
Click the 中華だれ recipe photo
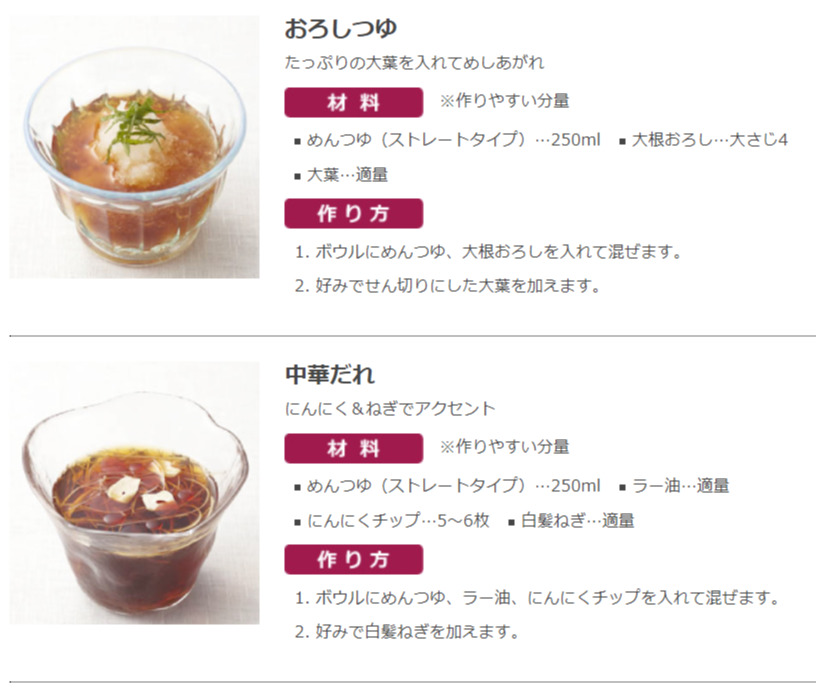point(134,493)
